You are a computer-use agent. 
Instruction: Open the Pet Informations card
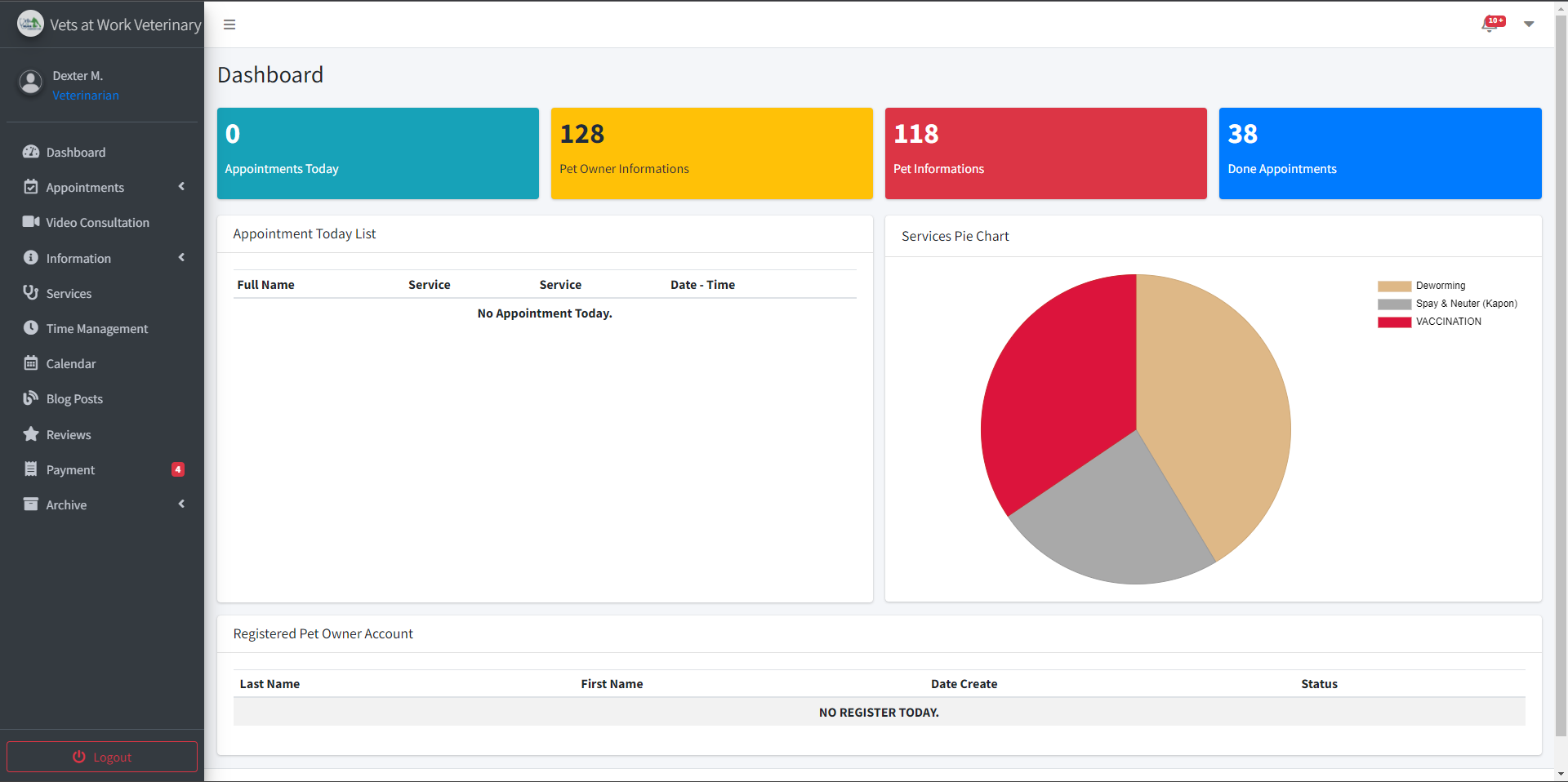pyautogui.click(x=1046, y=153)
